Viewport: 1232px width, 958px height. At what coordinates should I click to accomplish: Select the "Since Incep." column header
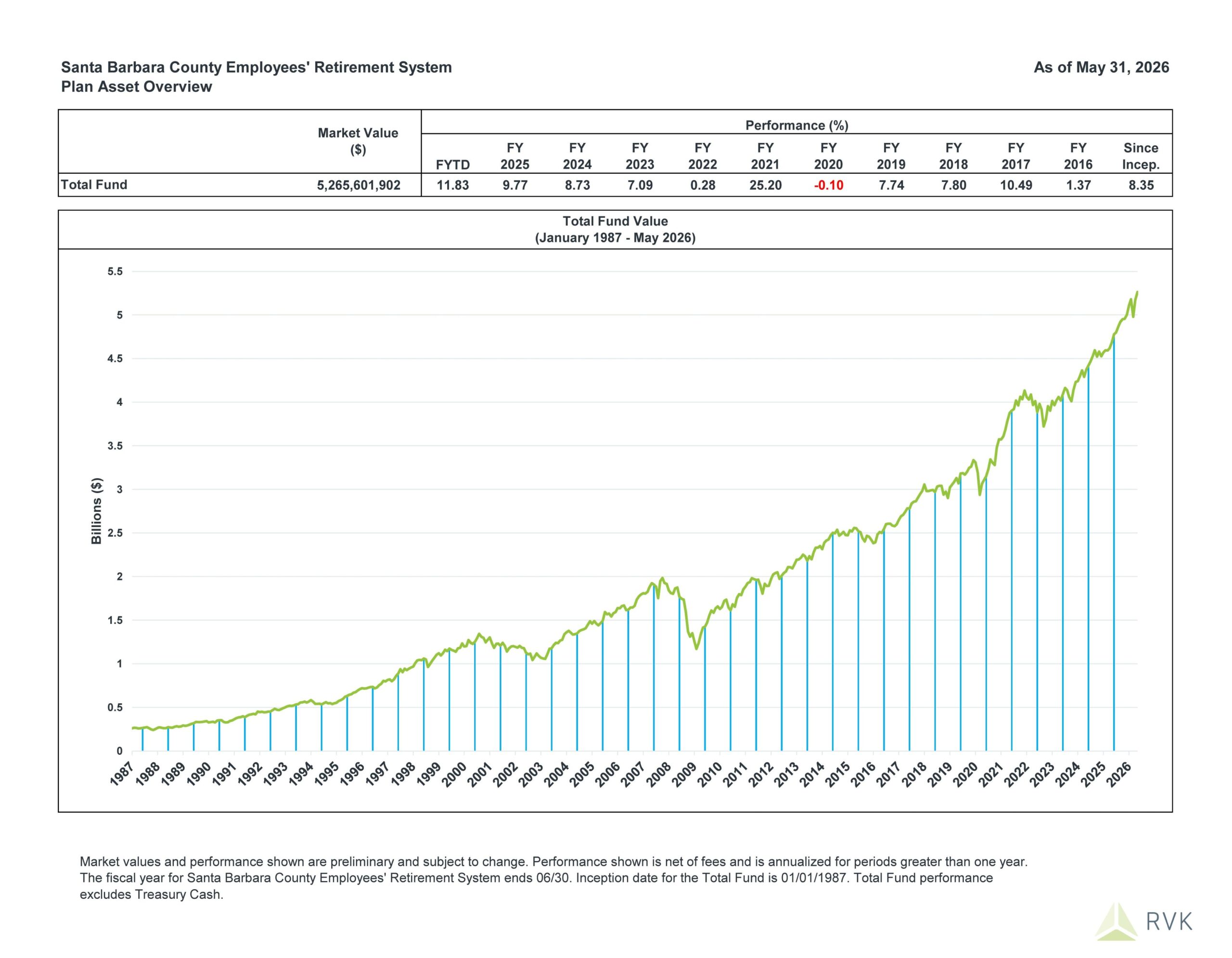tap(1141, 156)
